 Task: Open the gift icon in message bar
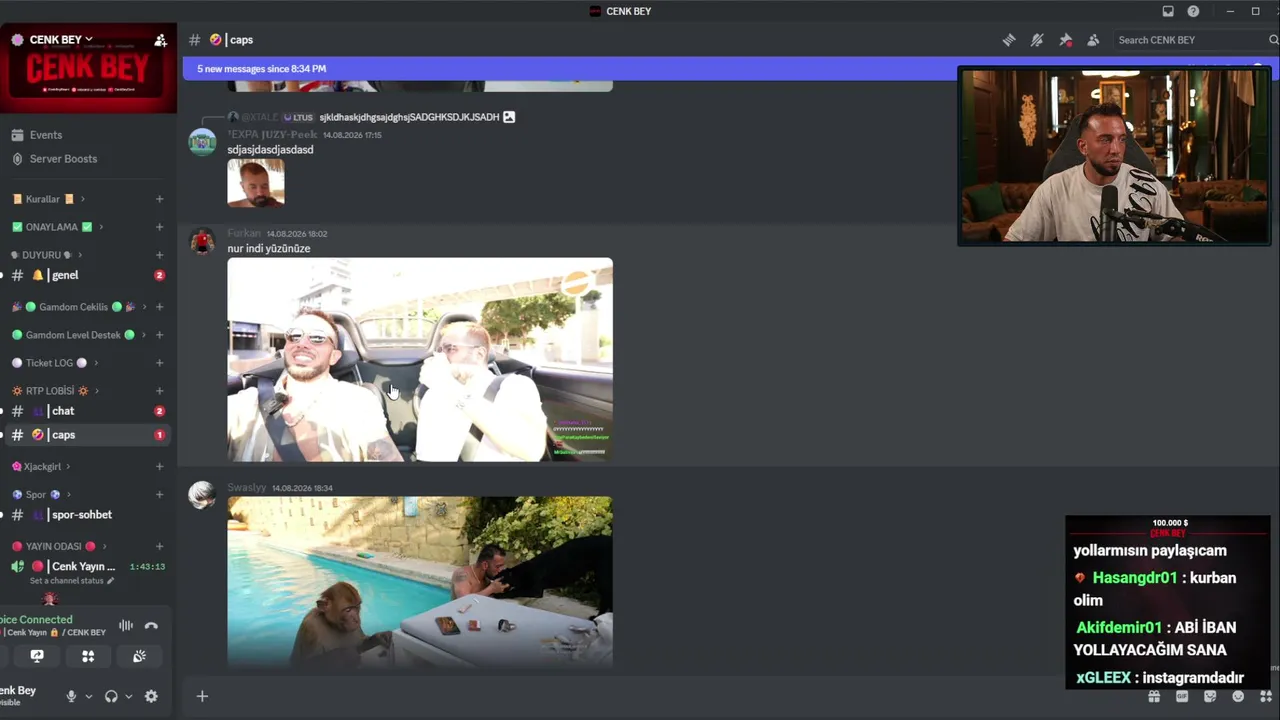click(x=1154, y=696)
